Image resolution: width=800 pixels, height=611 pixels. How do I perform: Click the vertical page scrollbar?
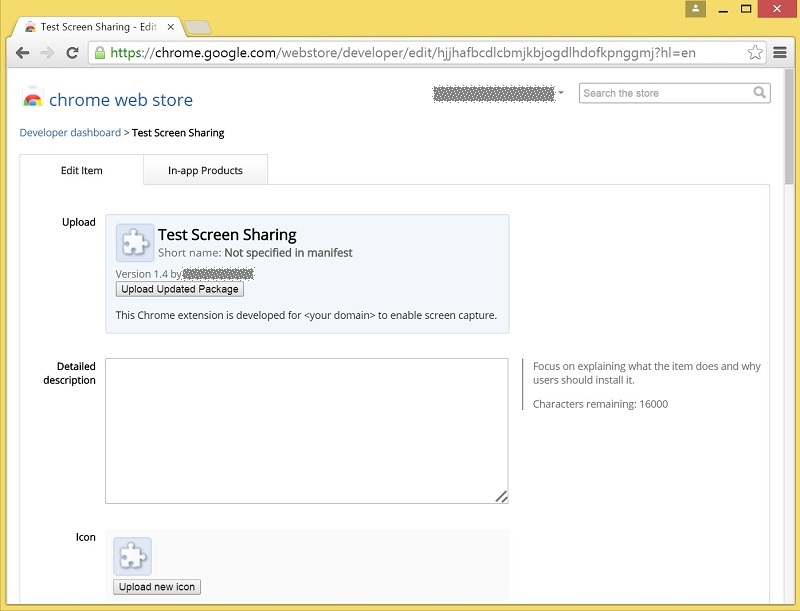(x=790, y=300)
